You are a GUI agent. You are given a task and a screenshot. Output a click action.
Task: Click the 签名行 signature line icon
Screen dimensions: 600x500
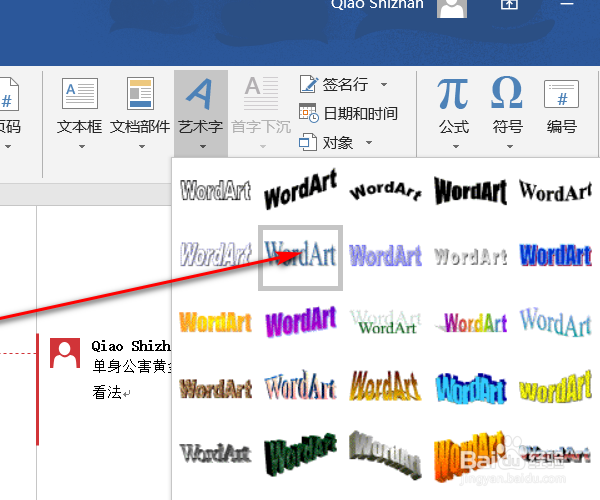pyautogui.click(x=308, y=84)
